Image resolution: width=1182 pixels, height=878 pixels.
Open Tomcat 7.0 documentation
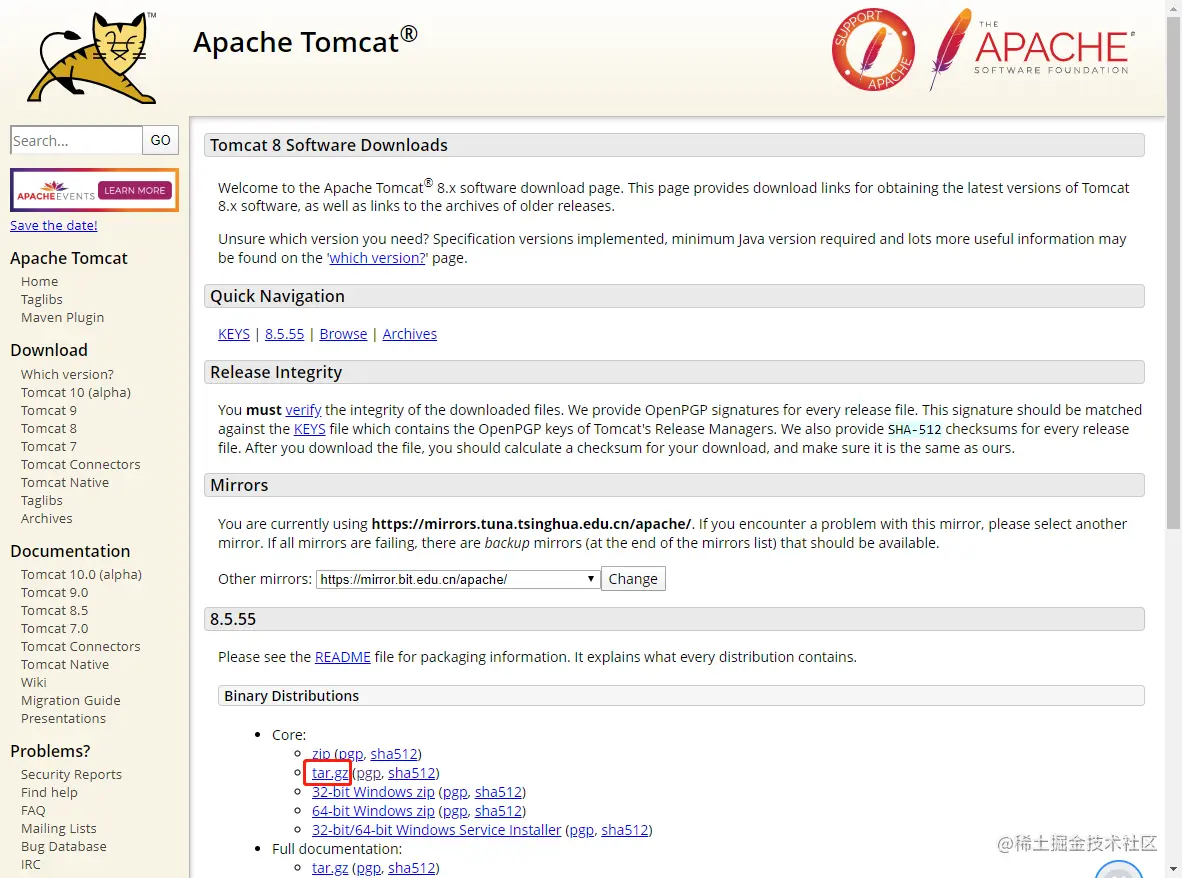(54, 629)
